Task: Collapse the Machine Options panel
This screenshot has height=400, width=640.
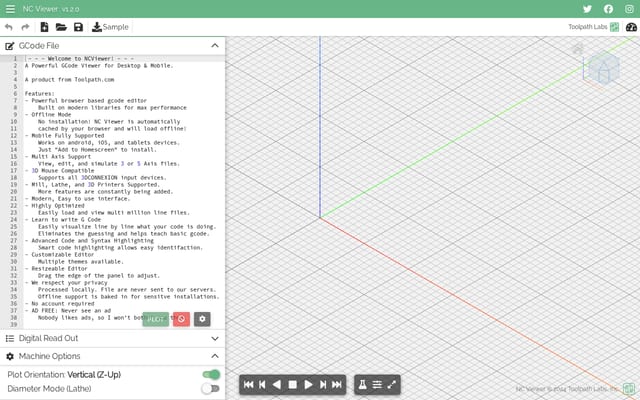Action: (215, 356)
